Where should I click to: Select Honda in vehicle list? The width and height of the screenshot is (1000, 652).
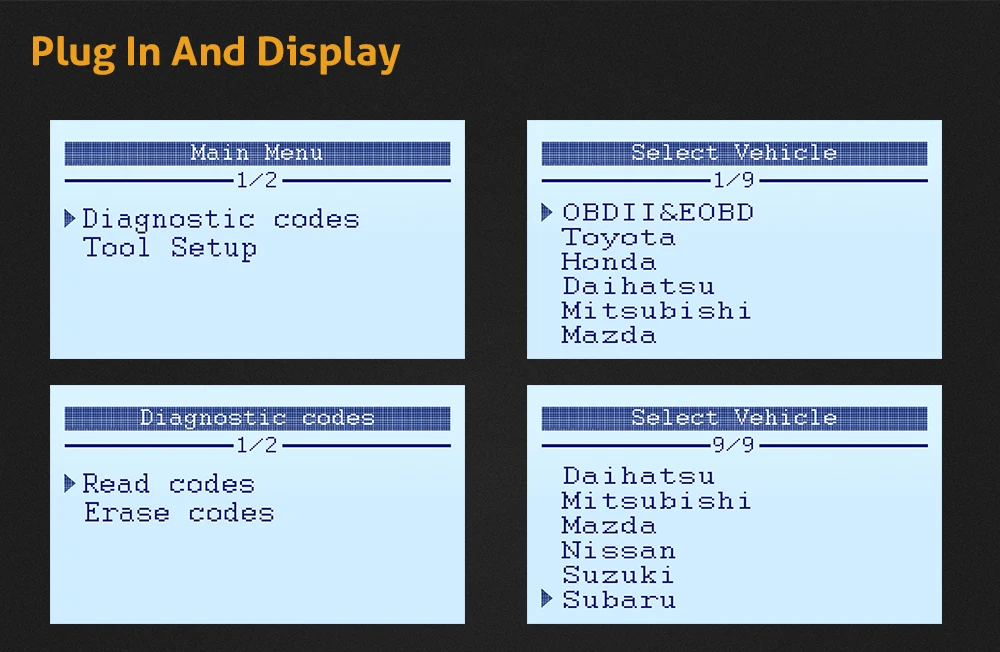pos(608,262)
